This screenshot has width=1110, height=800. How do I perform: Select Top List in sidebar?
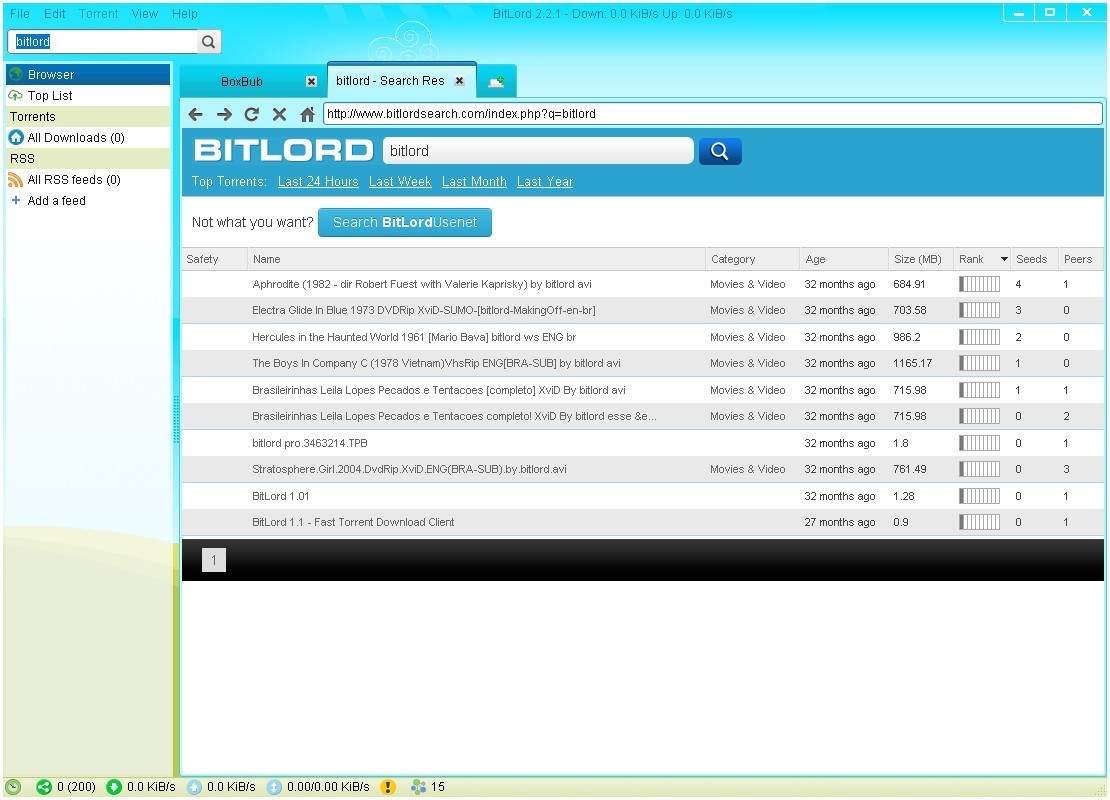coord(50,96)
